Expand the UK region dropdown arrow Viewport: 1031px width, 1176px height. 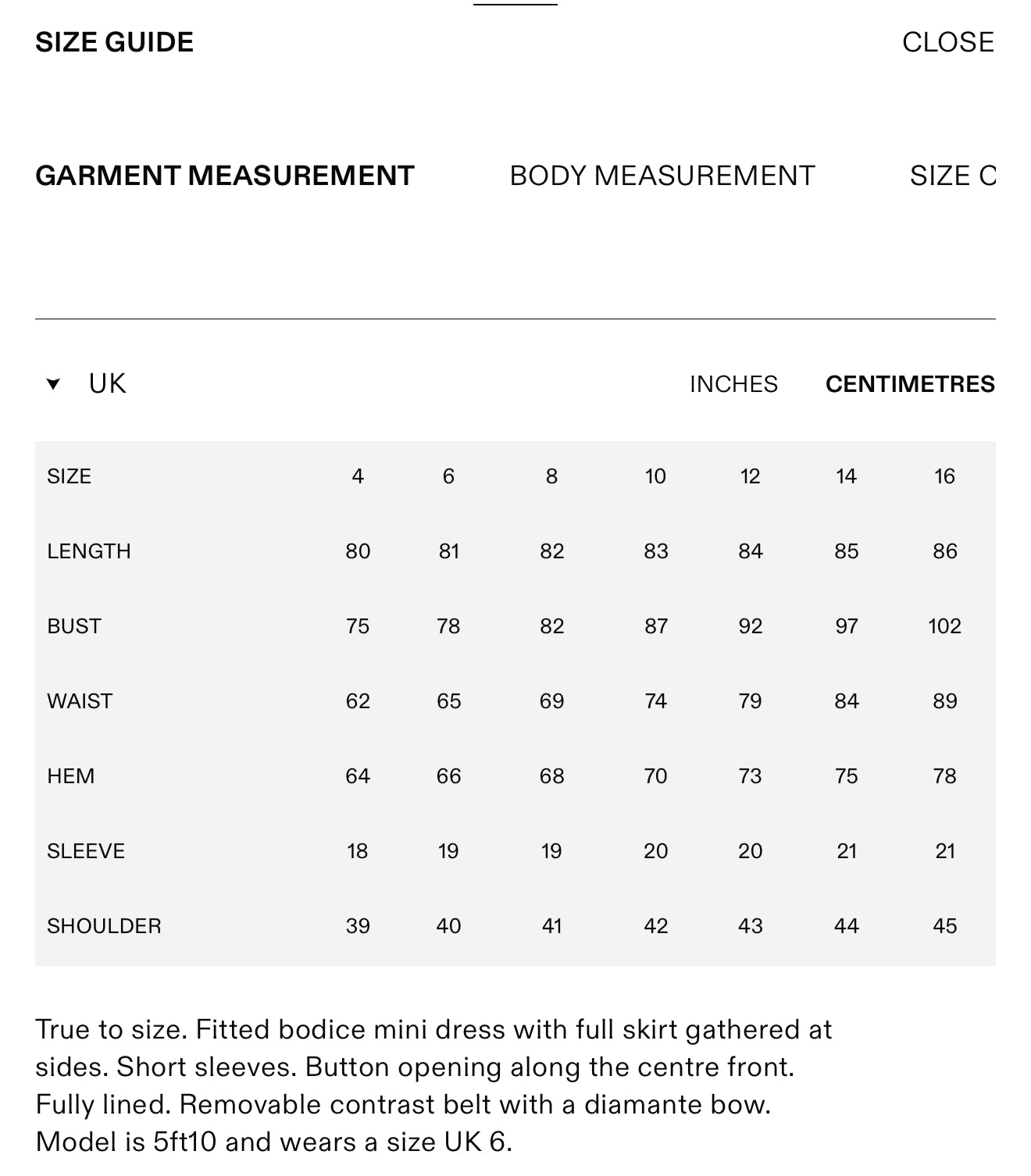coord(53,383)
